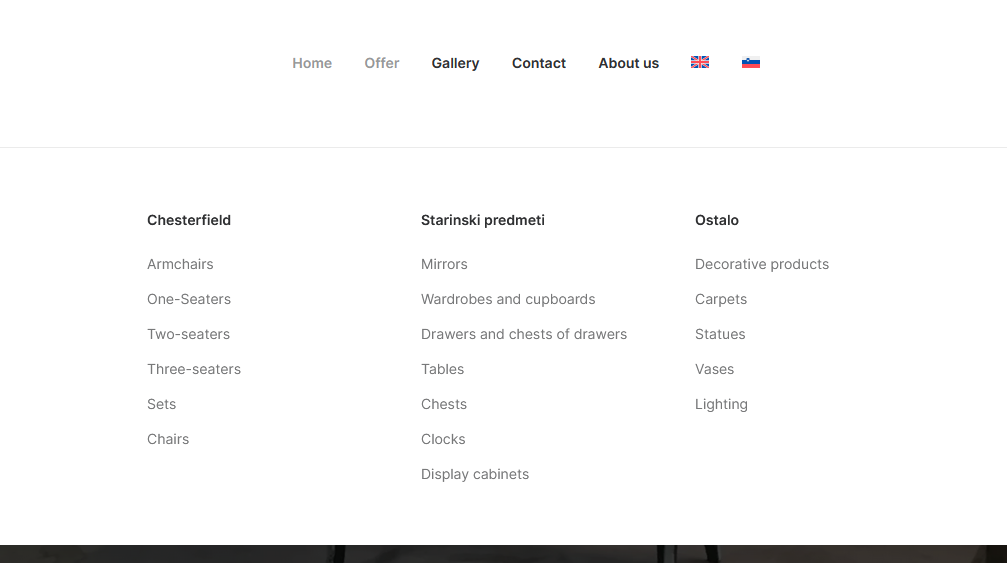Go to the Home menu item
Screen dimensions: 1007x563
click(312, 63)
